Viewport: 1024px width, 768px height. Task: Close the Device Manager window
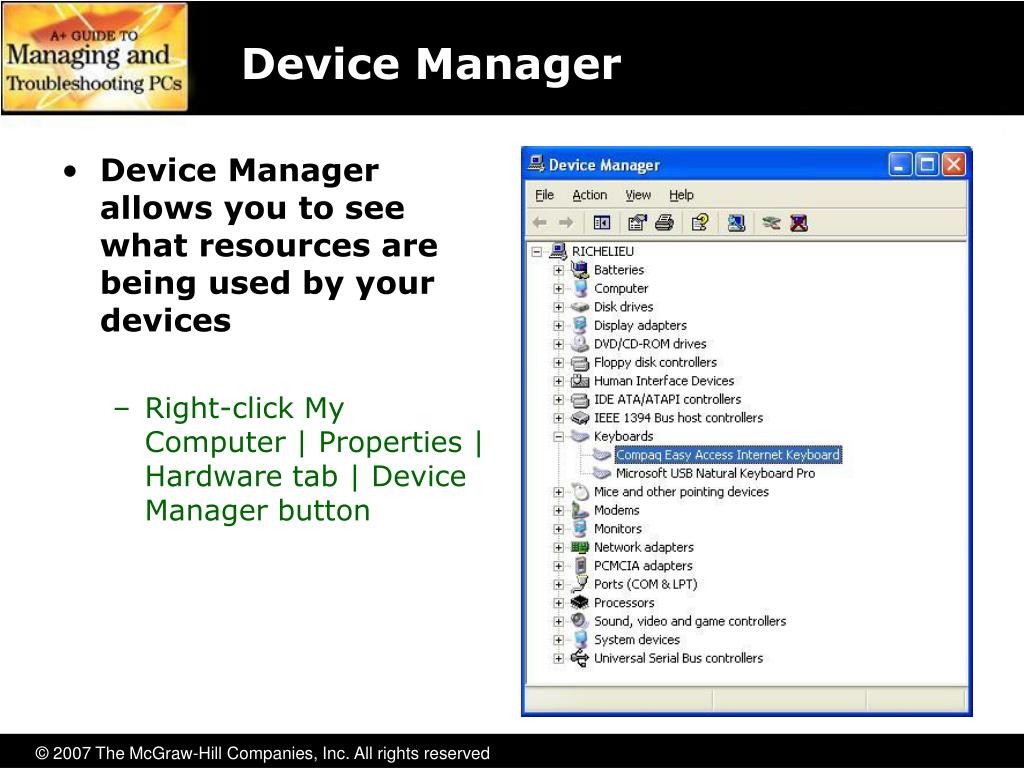(x=953, y=165)
